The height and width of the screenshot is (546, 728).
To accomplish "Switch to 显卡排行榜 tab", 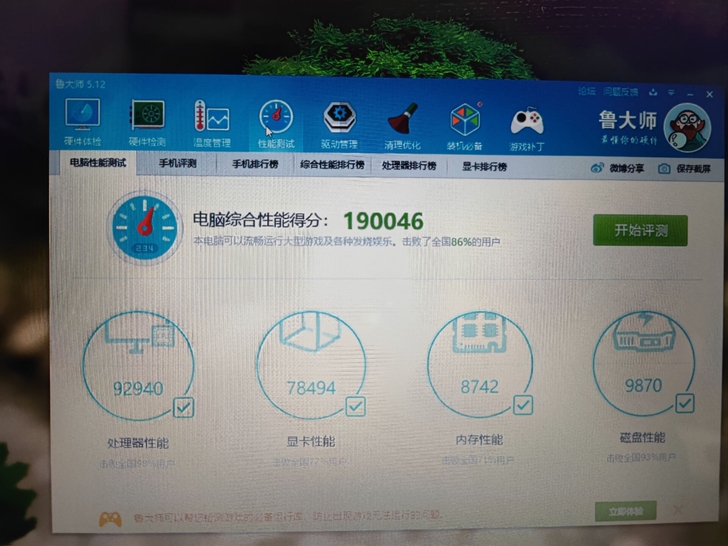I will click(x=484, y=167).
